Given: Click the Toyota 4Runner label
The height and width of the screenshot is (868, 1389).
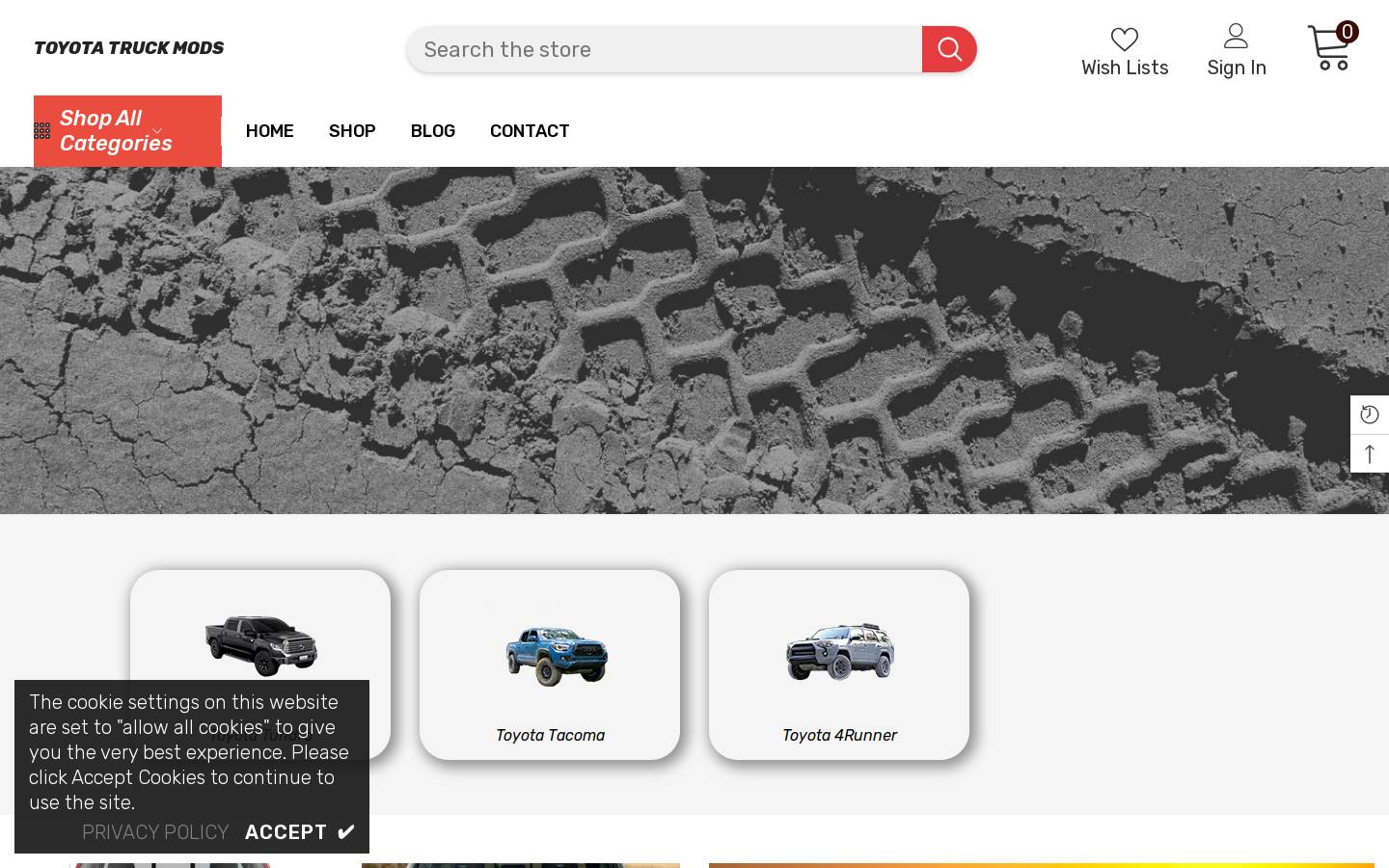Looking at the screenshot, I should 839,735.
